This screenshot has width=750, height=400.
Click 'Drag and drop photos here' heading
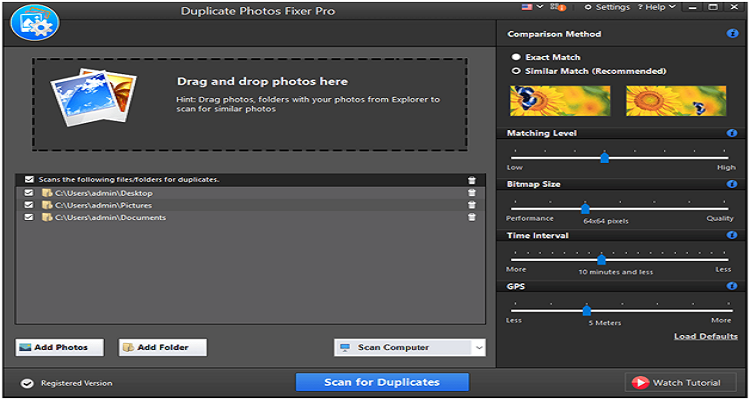(263, 81)
